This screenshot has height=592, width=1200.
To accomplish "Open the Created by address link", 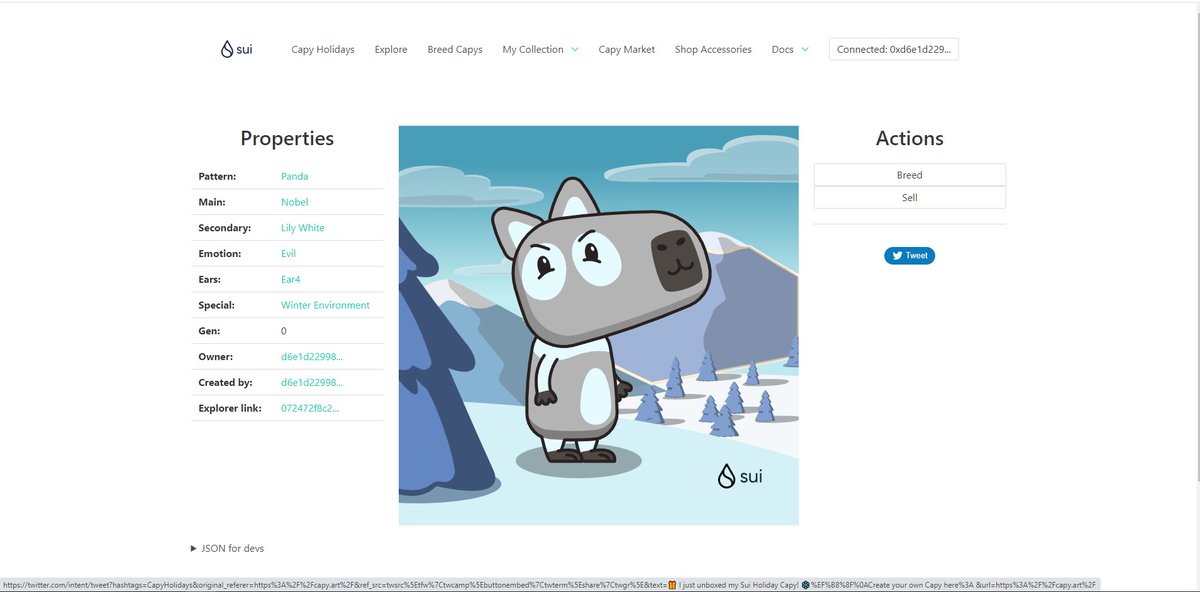I will pos(312,383).
